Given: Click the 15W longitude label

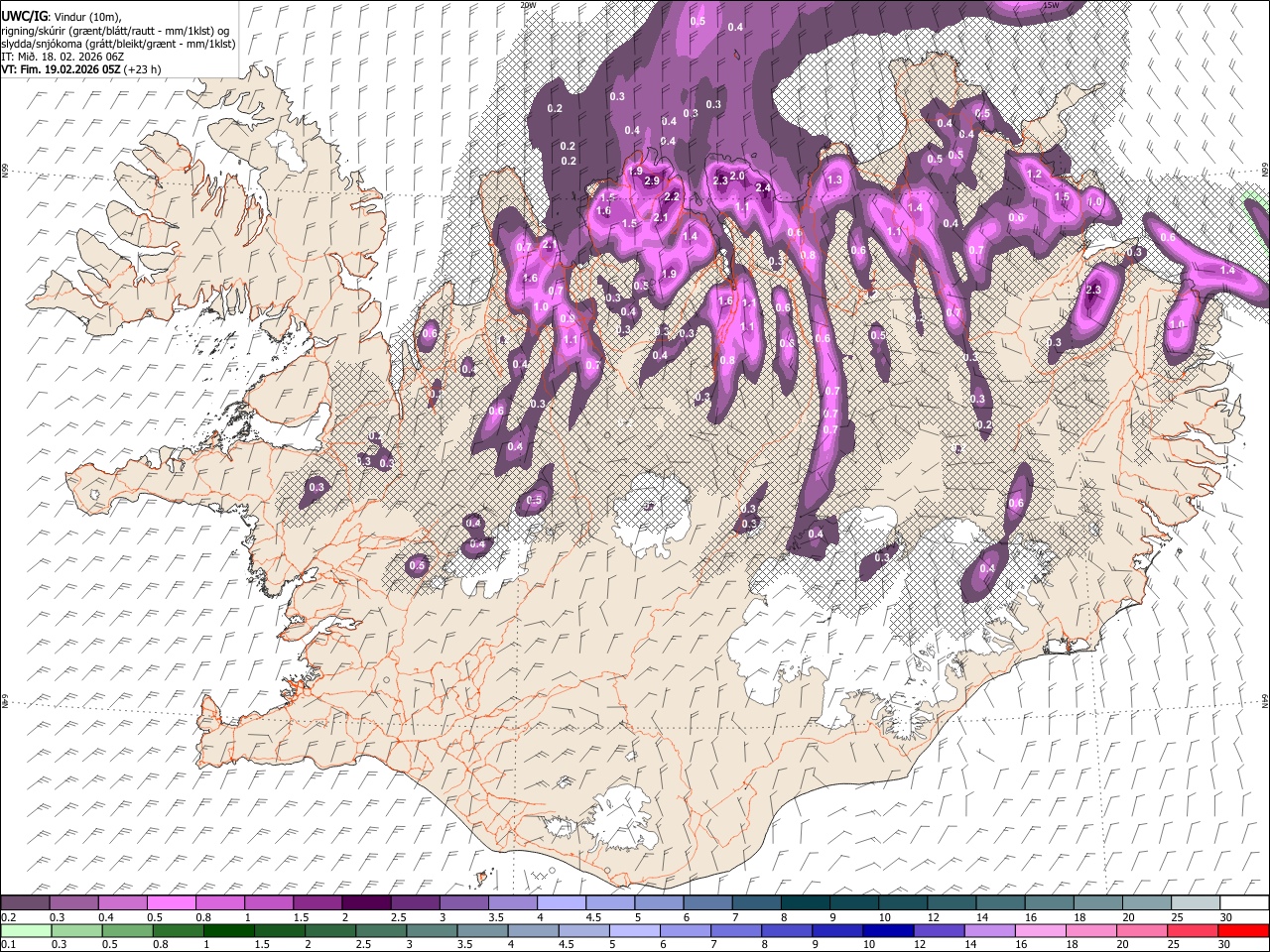Looking at the screenshot, I should point(1051,4).
